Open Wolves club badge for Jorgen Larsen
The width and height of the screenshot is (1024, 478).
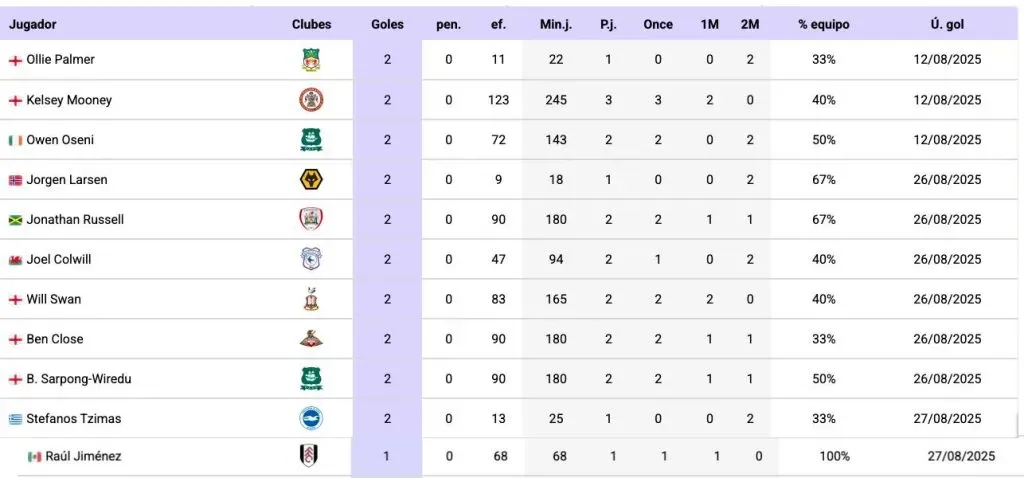tap(312, 180)
